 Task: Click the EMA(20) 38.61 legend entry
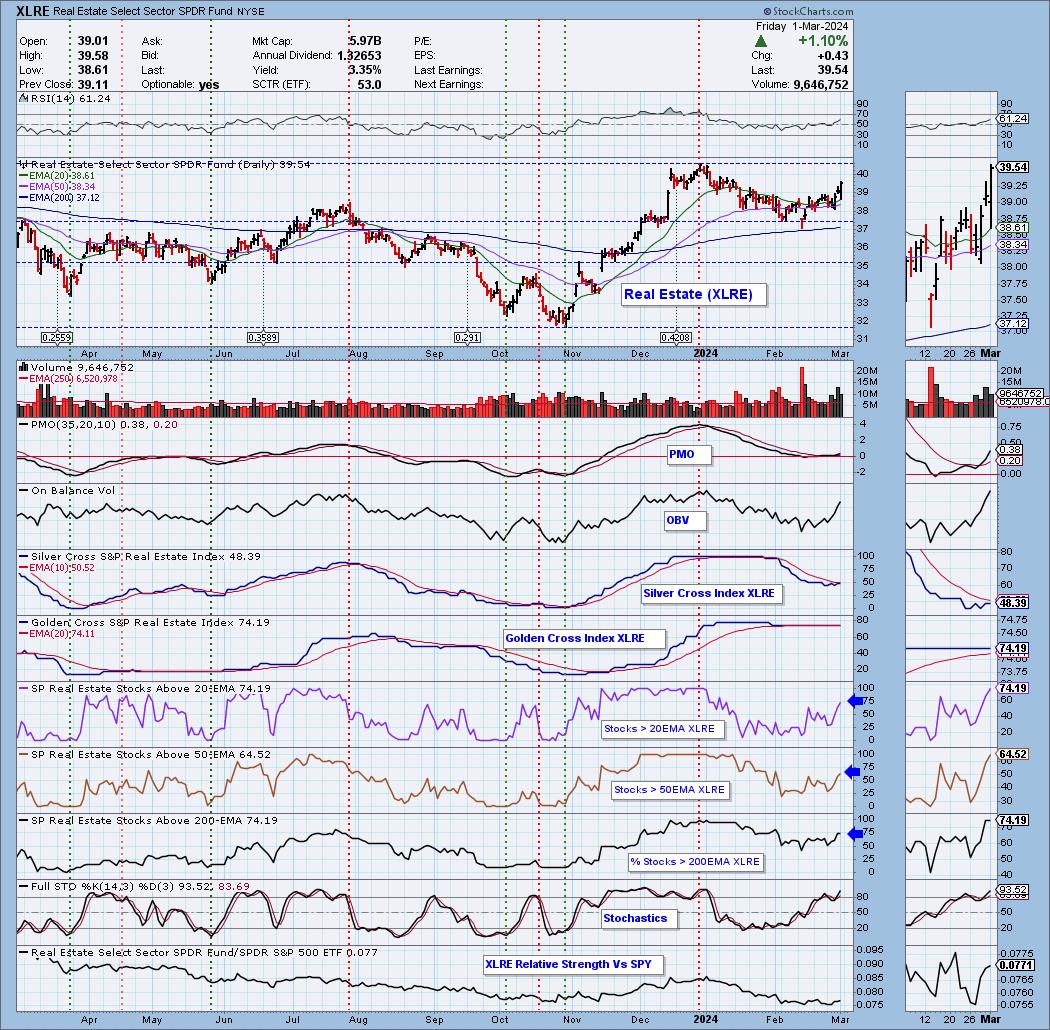click(57, 175)
